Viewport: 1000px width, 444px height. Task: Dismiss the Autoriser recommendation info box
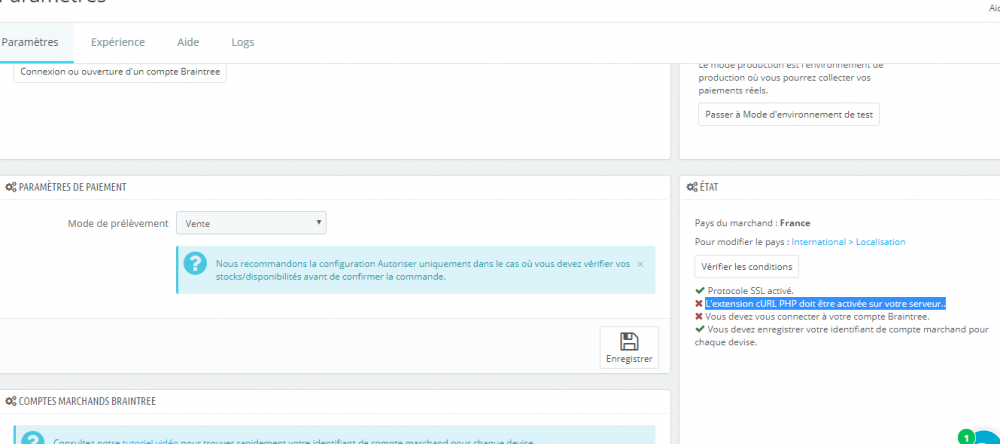pyautogui.click(x=640, y=263)
